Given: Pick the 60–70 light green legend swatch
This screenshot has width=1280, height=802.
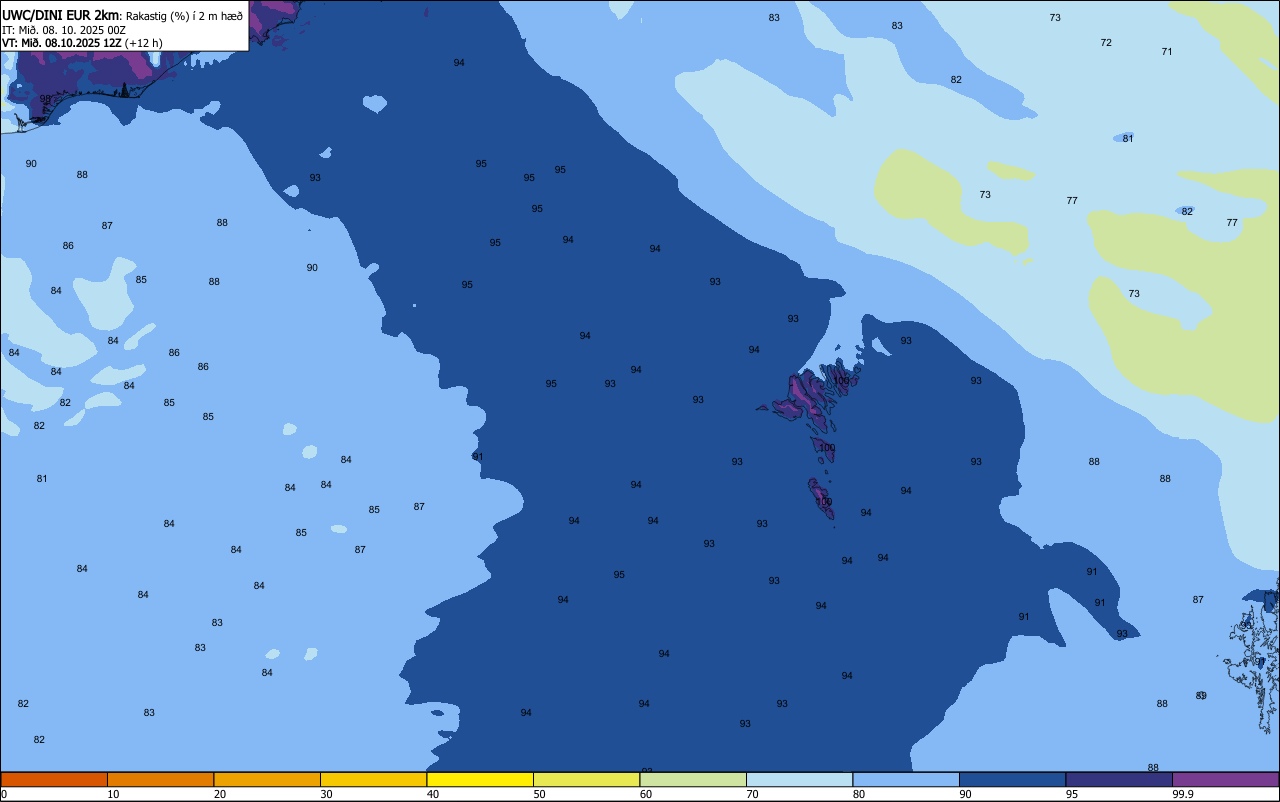Looking at the screenshot, I should (693, 779).
